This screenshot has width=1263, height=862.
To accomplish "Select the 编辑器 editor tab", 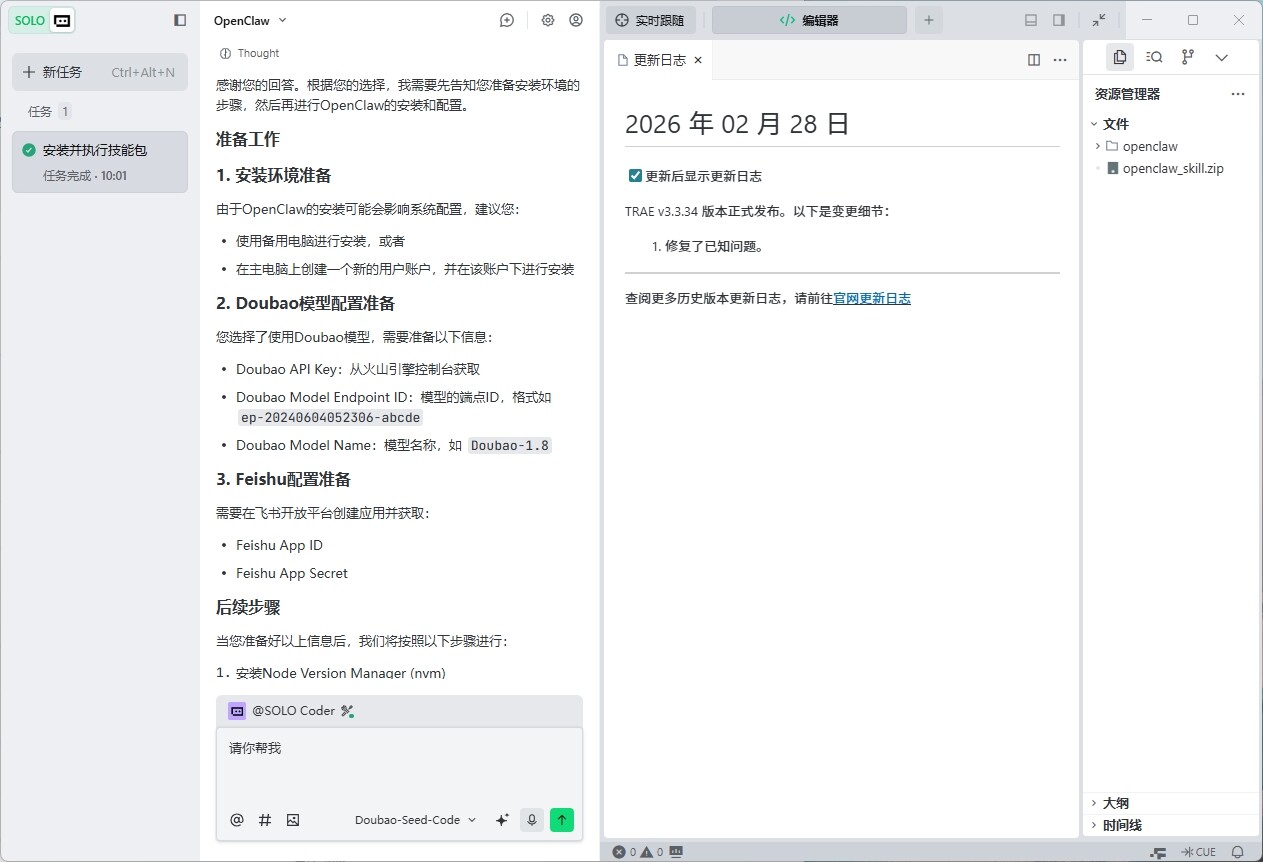I will tap(809, 20).
